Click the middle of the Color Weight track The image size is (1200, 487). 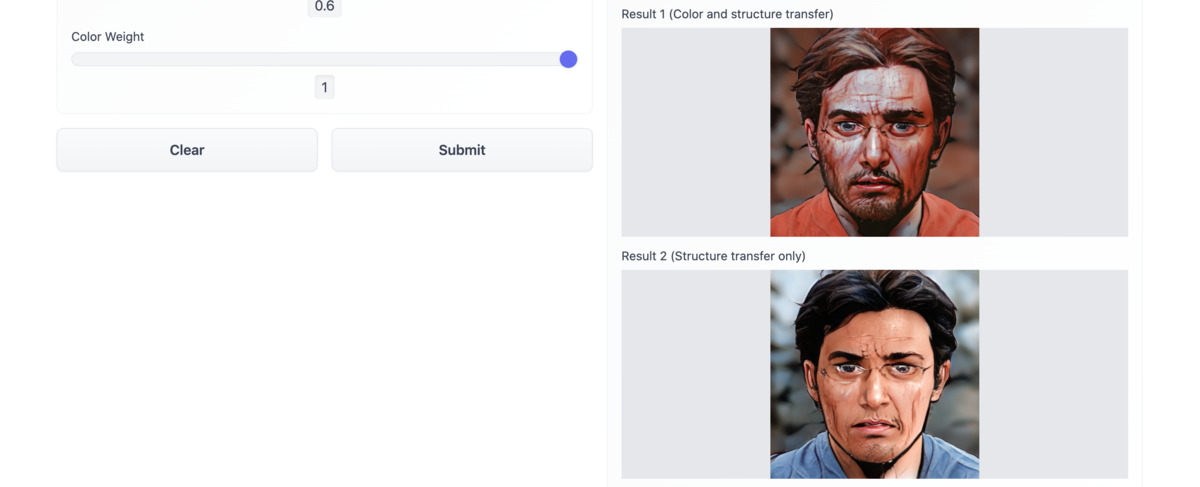(x=324, y=59)
